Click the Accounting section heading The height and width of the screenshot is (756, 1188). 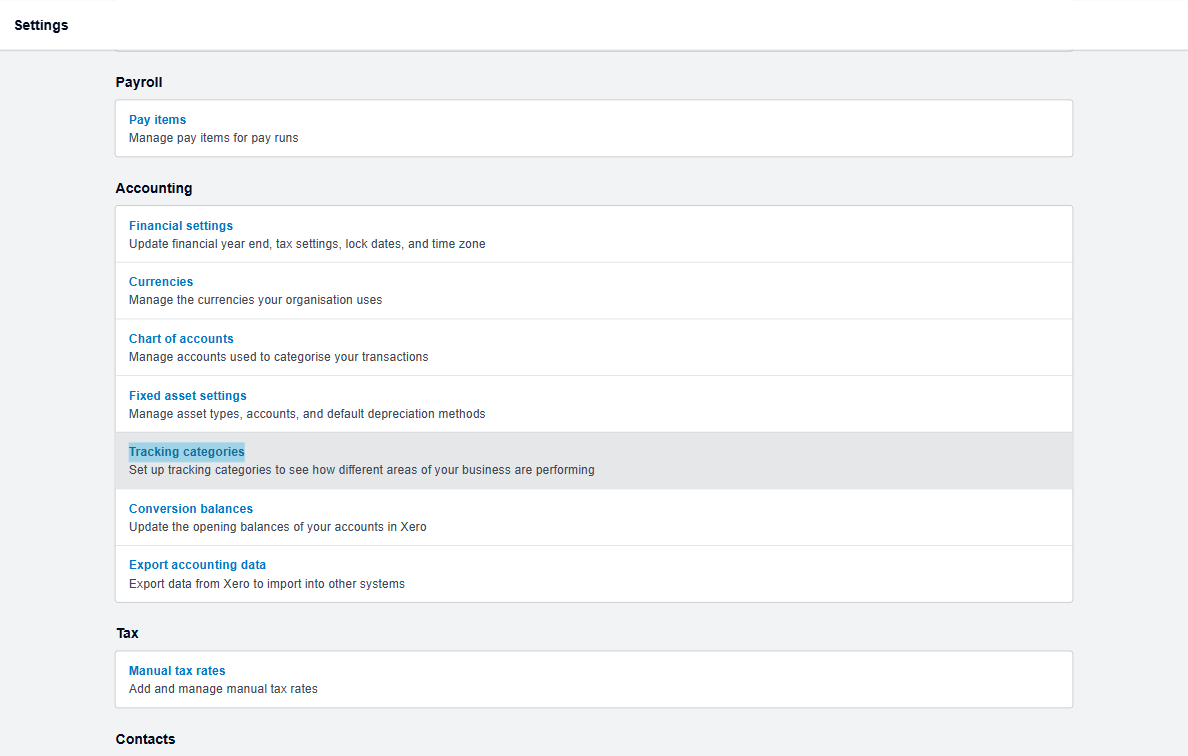pos(154,189)
